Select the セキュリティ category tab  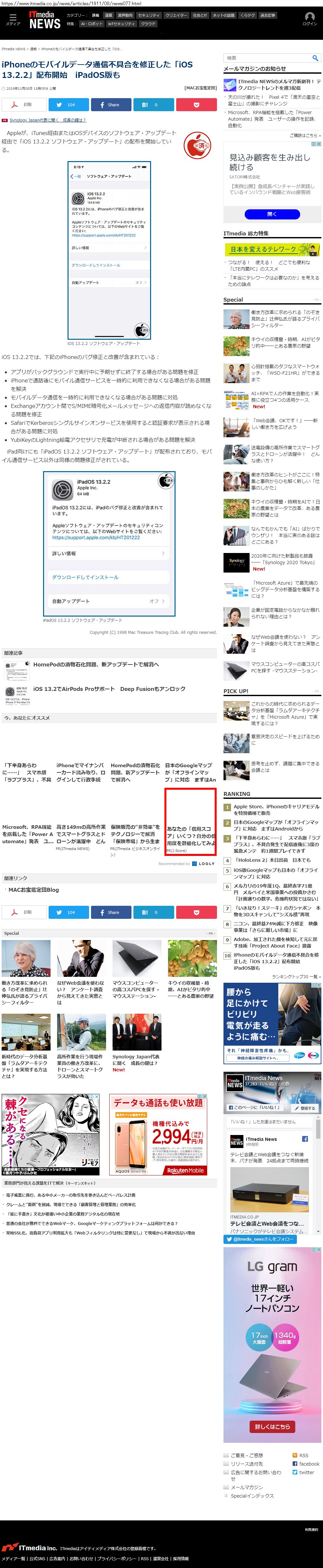[x=148, y=15]
